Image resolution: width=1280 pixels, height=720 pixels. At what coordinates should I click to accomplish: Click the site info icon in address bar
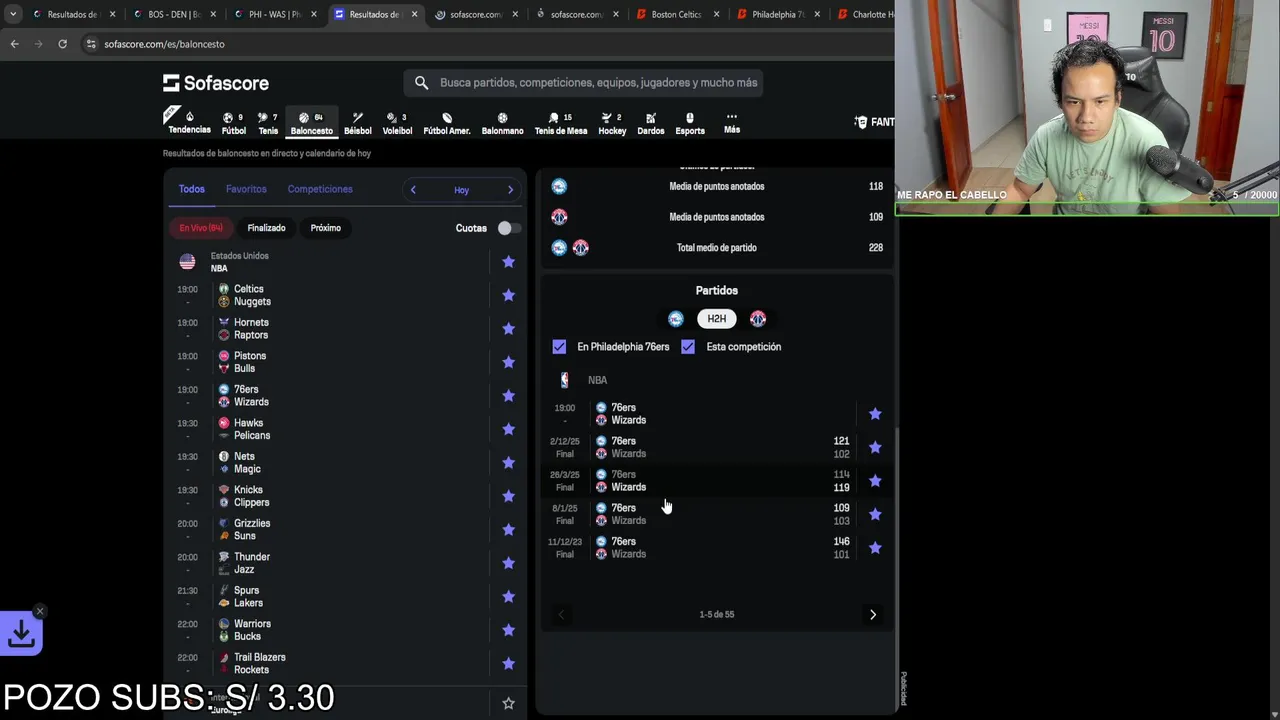[x=91, y=44]
